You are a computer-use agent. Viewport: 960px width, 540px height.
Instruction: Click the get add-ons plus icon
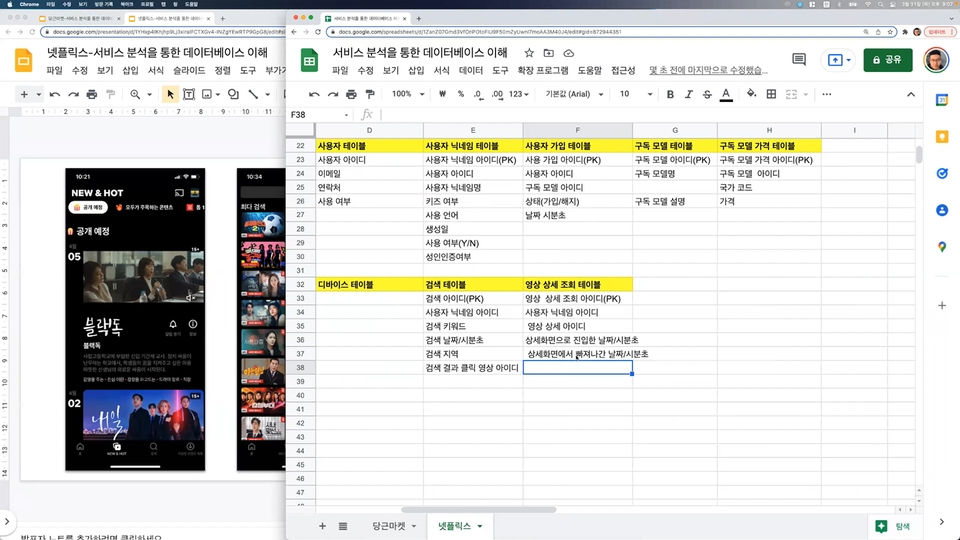point(942,305)
